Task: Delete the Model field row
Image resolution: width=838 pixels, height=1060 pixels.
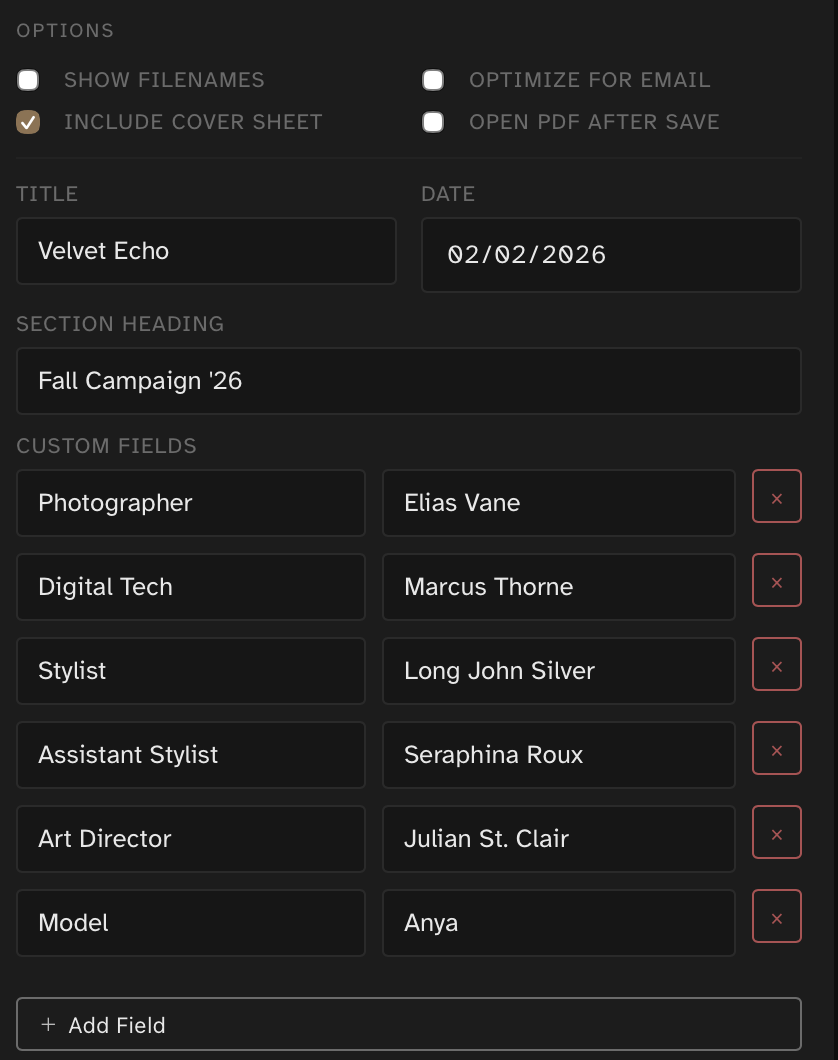Action: (777, 917)
